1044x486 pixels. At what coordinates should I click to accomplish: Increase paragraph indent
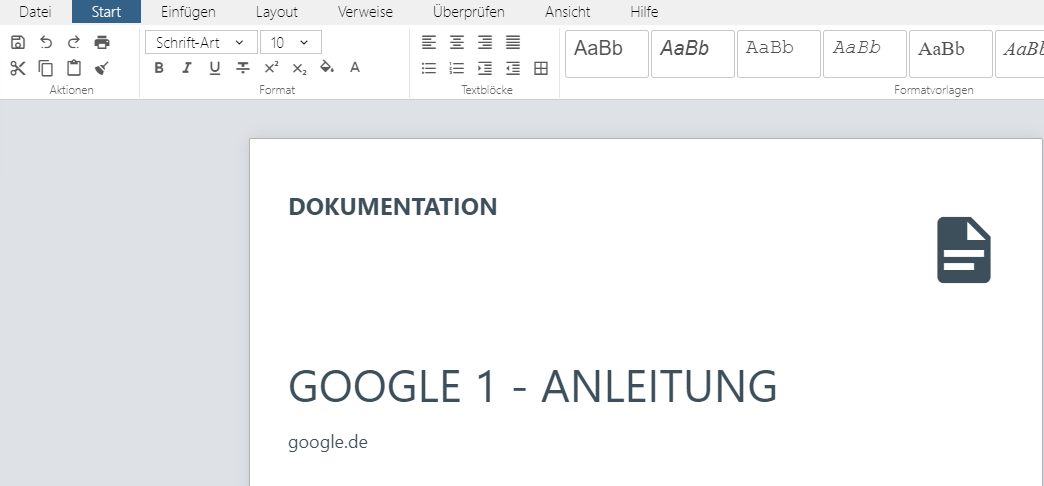pos(485,68)
